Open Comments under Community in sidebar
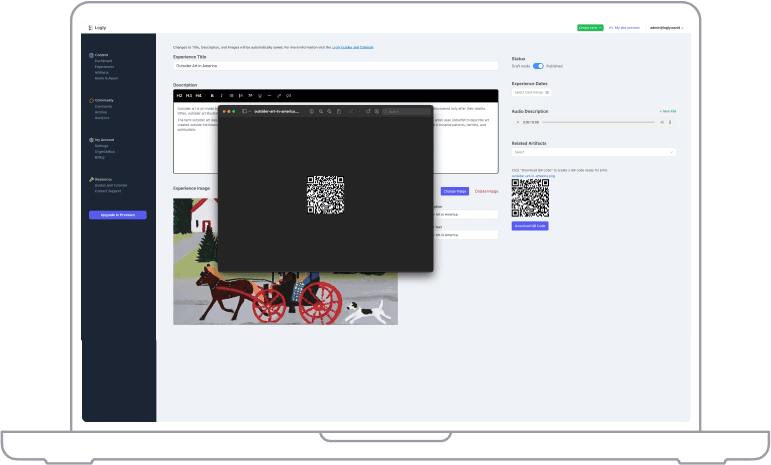 click(103, 106)
